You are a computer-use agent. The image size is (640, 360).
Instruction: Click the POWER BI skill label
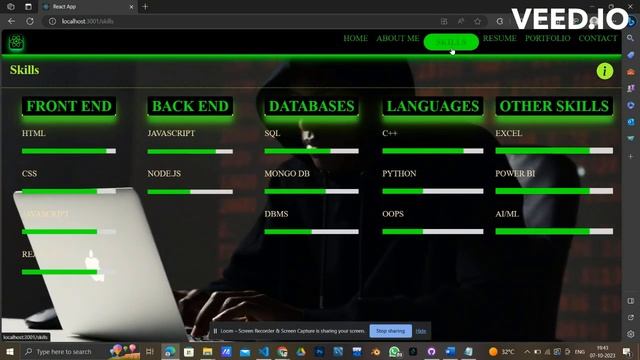tap(515, 173)
